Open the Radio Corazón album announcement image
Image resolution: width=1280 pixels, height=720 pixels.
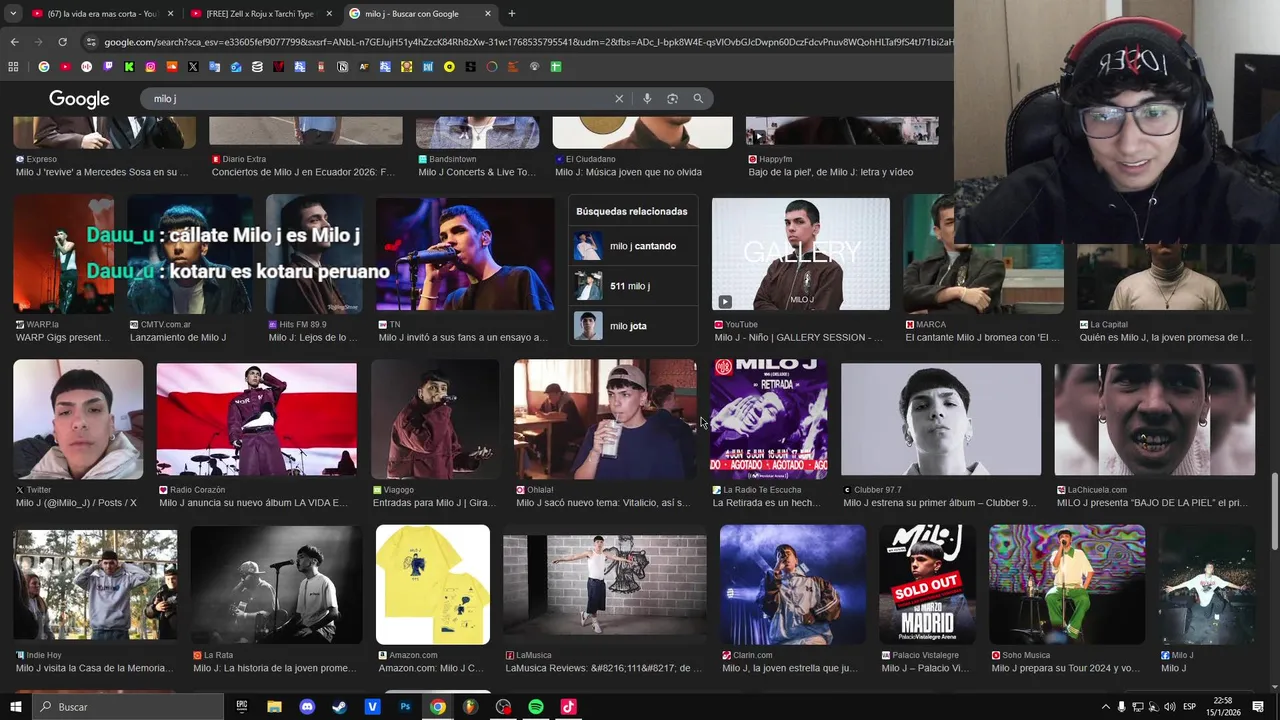click(256, 419)
